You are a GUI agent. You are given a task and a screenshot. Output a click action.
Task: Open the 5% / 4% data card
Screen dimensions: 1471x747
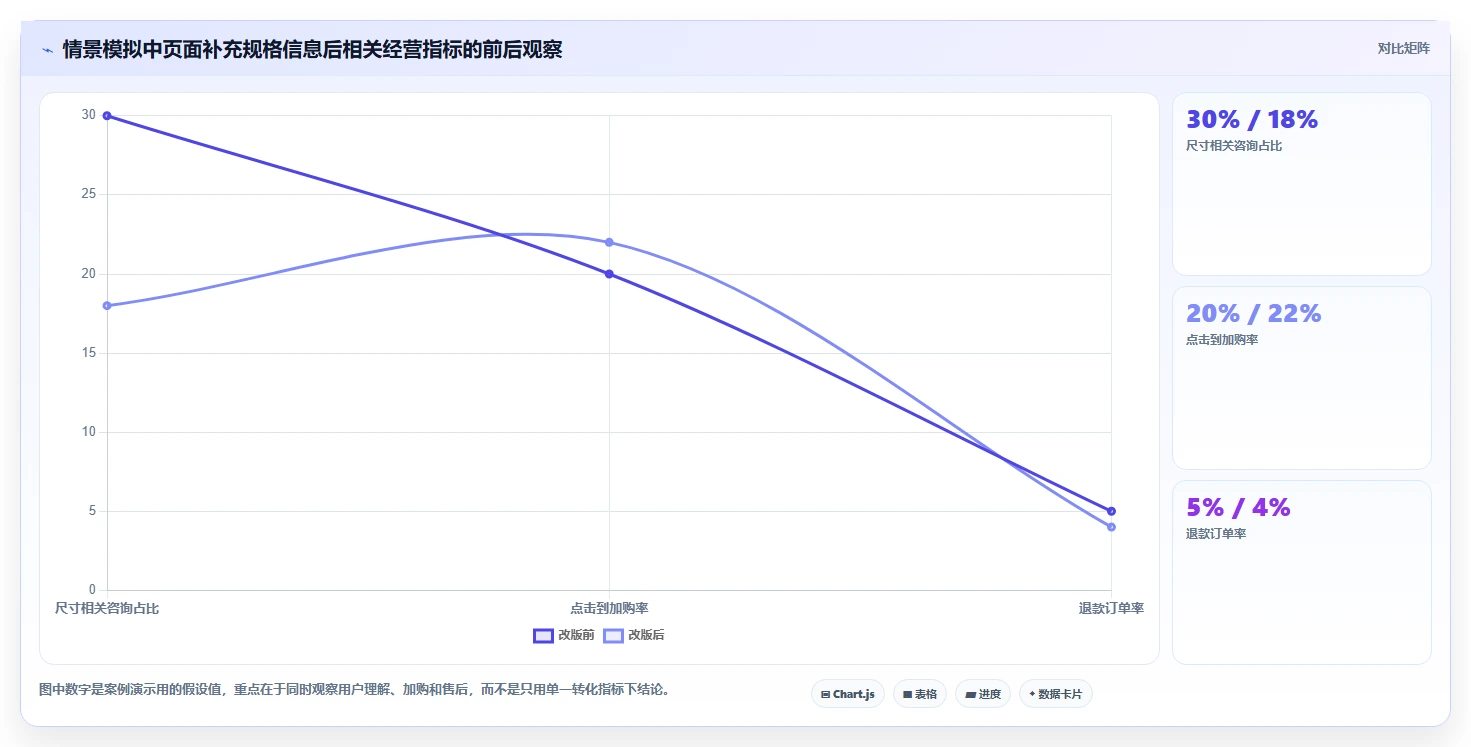[1301, 572]
